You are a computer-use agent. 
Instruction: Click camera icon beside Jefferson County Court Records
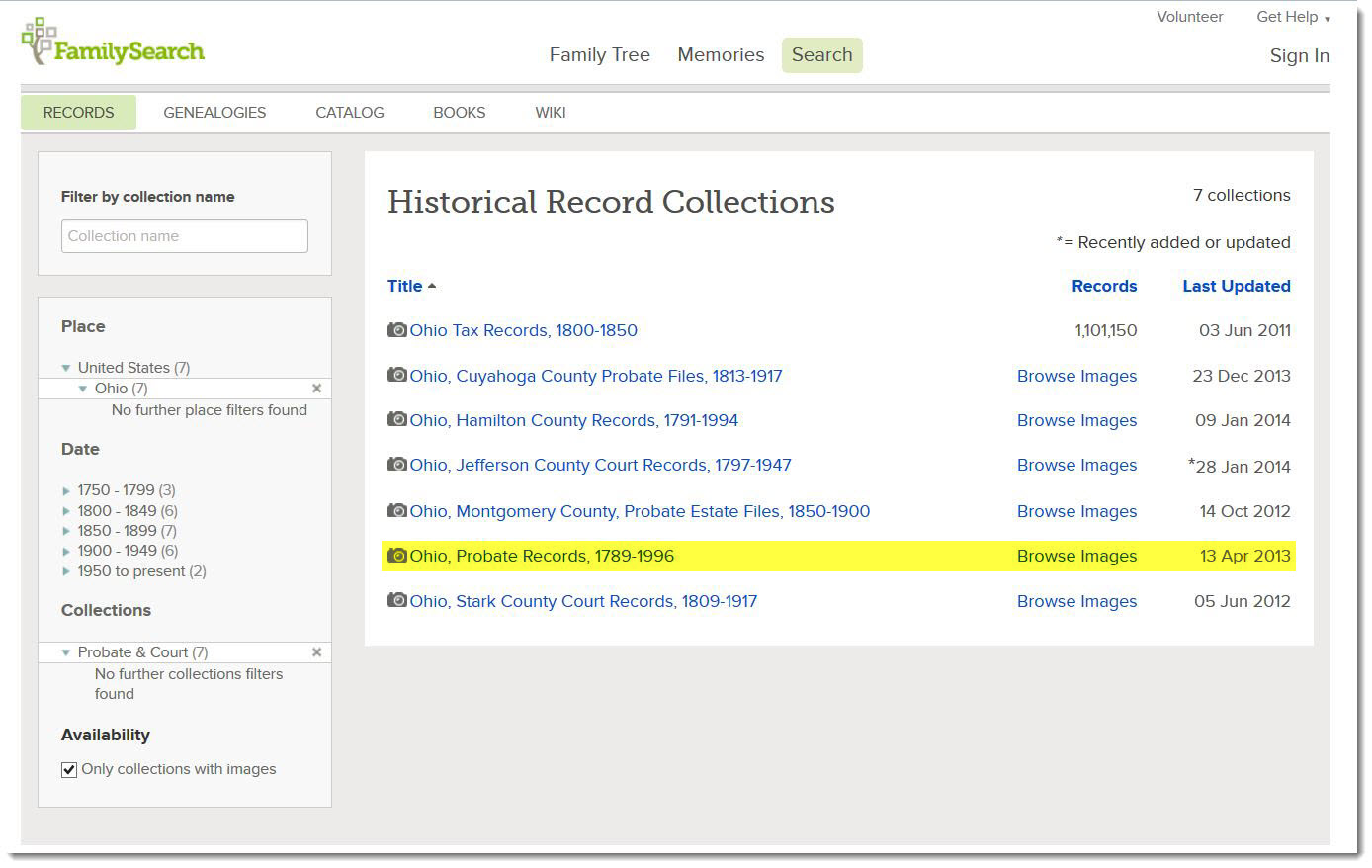[397, 464]
